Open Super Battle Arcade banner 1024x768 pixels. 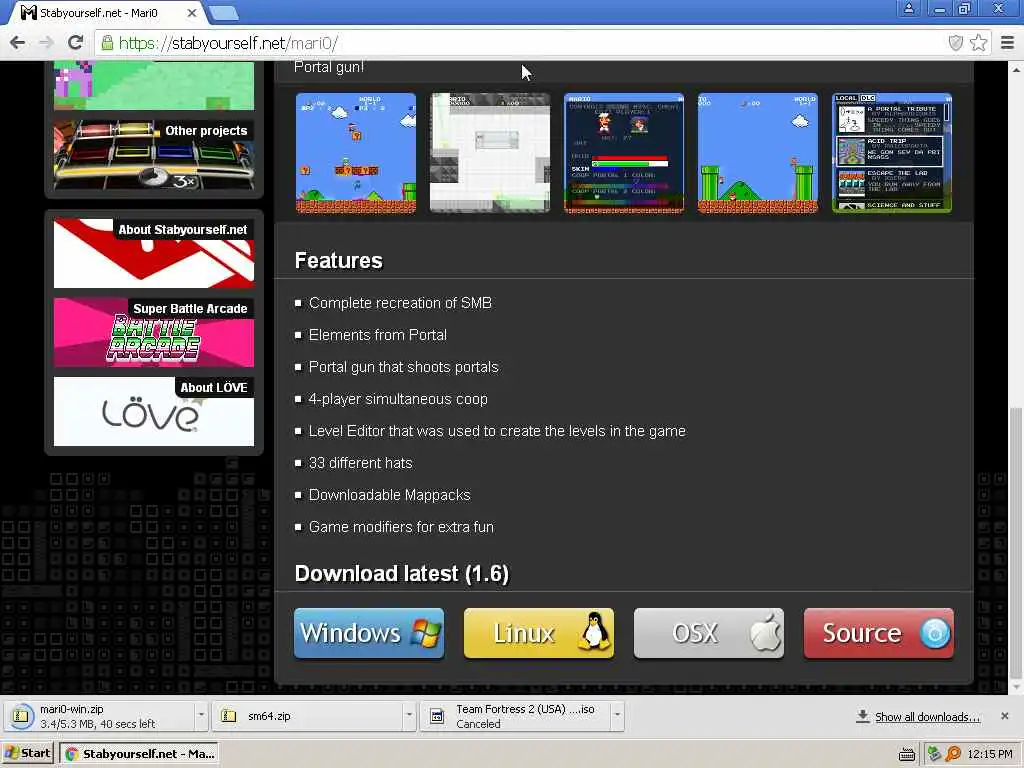click(154, 332)
